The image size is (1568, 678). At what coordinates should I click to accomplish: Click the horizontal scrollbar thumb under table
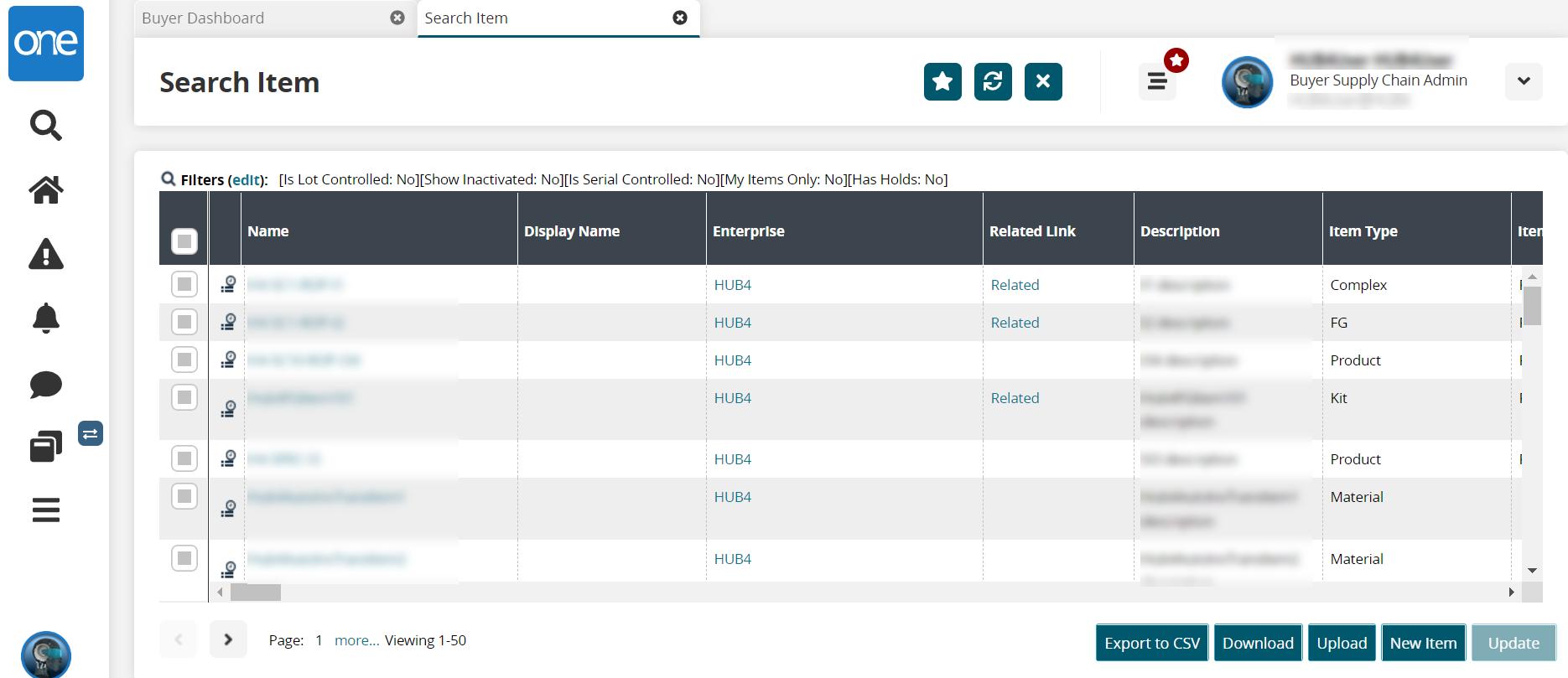tap(256, 593)
